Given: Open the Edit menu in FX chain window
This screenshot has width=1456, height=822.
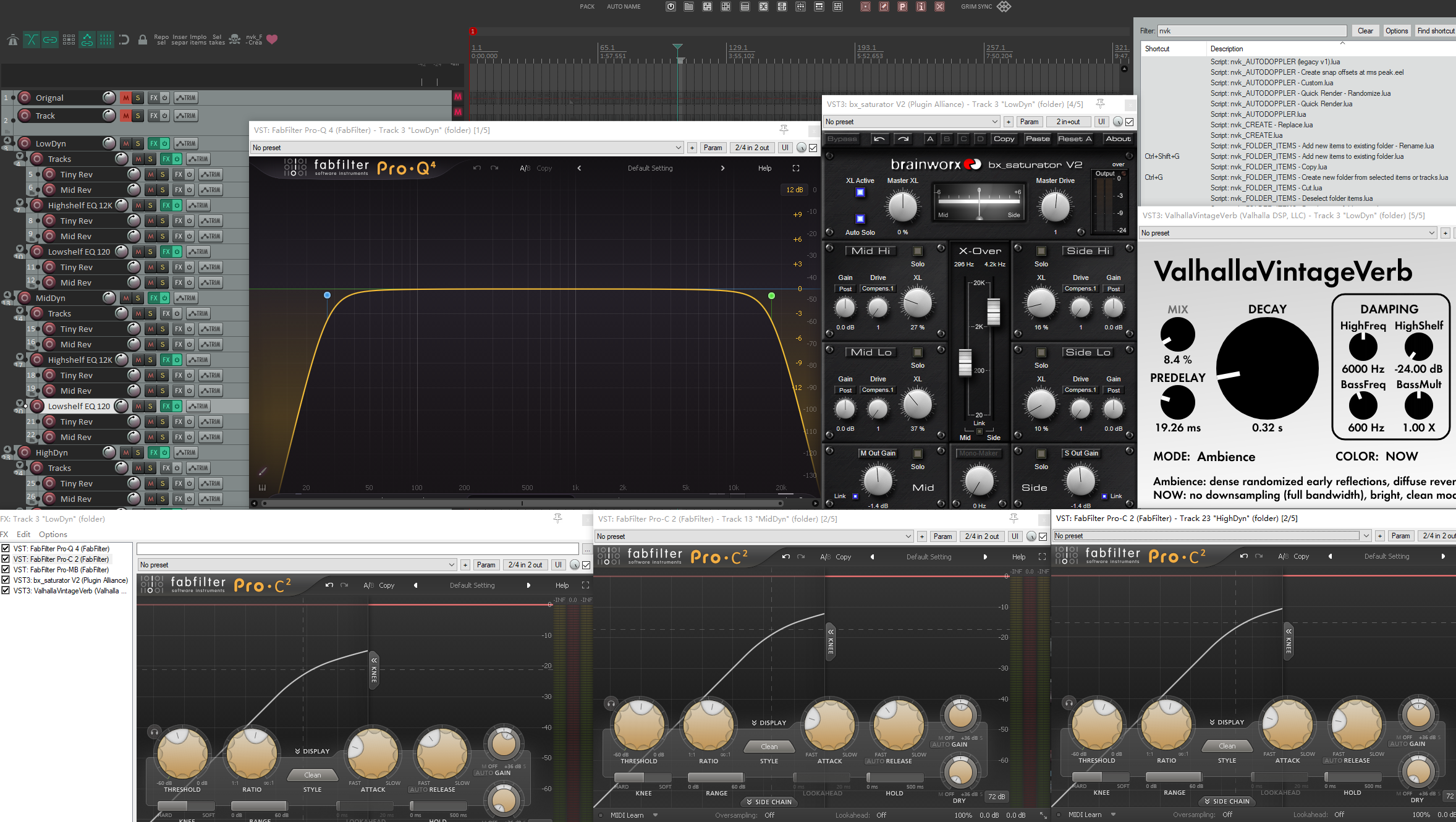Looking at the screenshot, I should (x=23, y=534).
